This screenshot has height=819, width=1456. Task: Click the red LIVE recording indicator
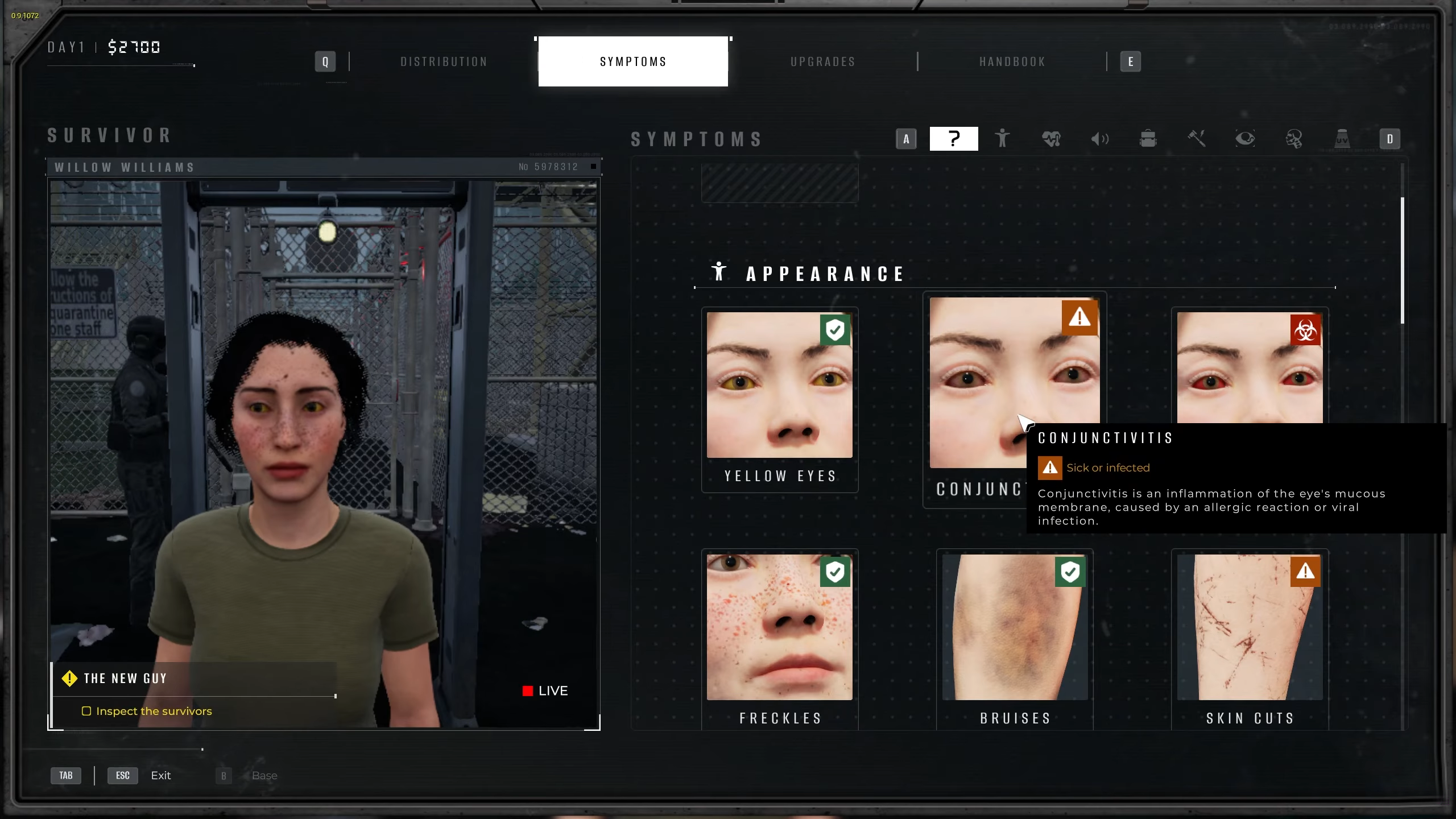point(545,690)
